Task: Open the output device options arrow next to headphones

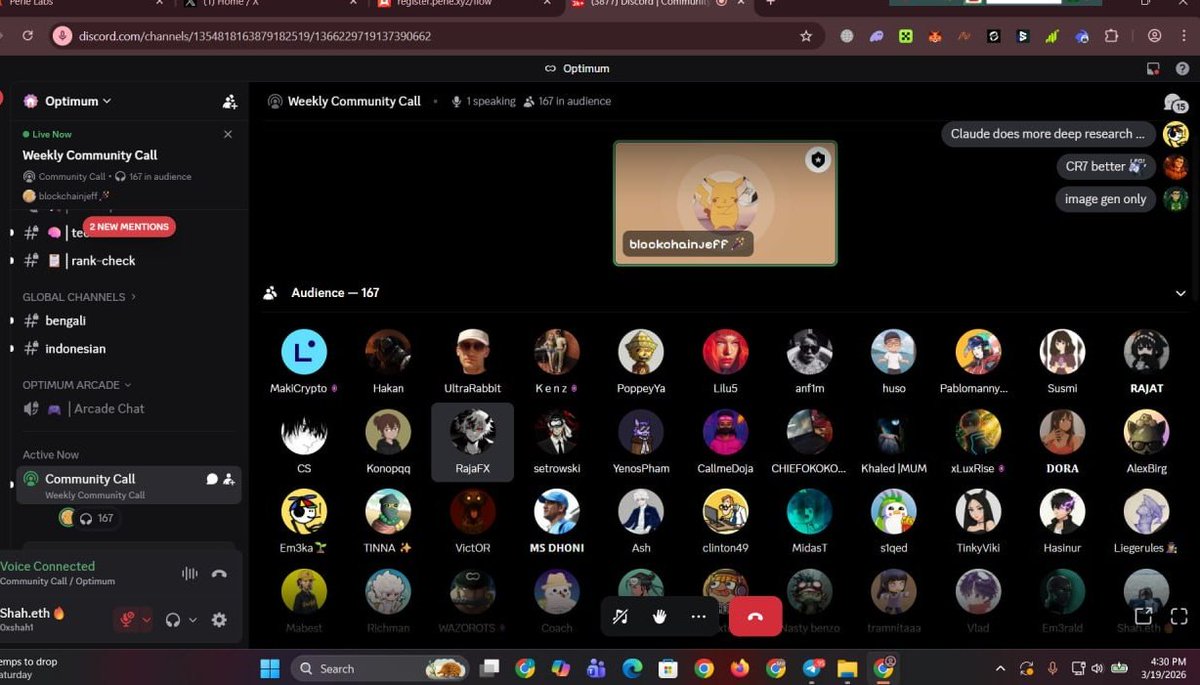Action: 193,620
